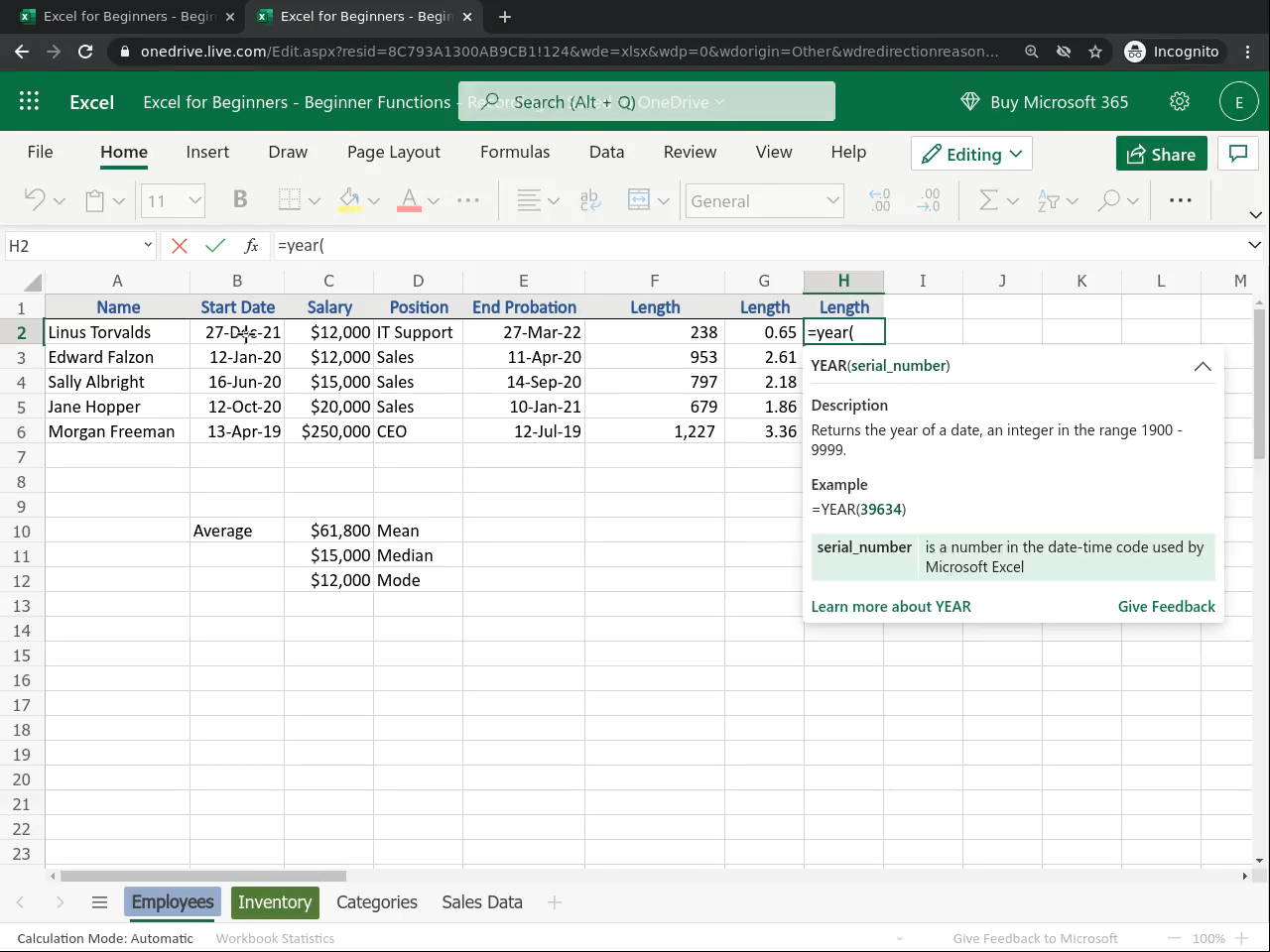Open the settings gear in the header
The image size is (1270, 952).
(x=1180, y=102)
